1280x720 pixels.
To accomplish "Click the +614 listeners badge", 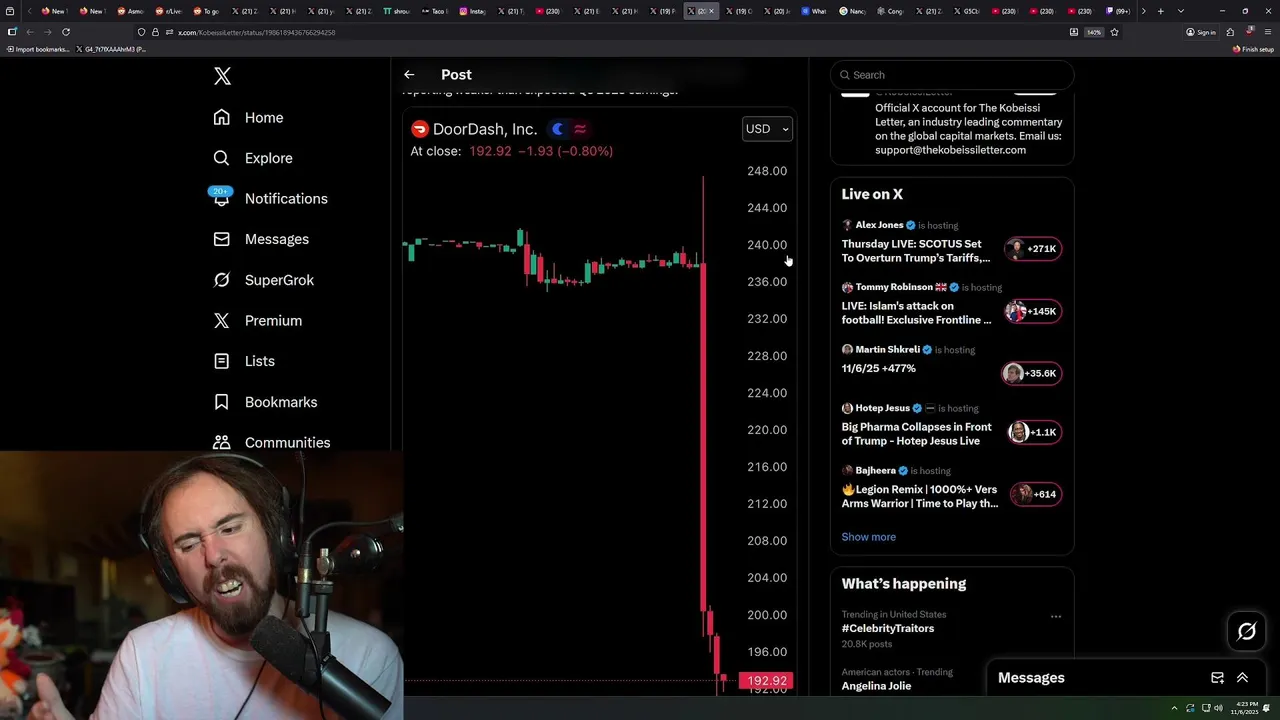I will [1036, 494].
